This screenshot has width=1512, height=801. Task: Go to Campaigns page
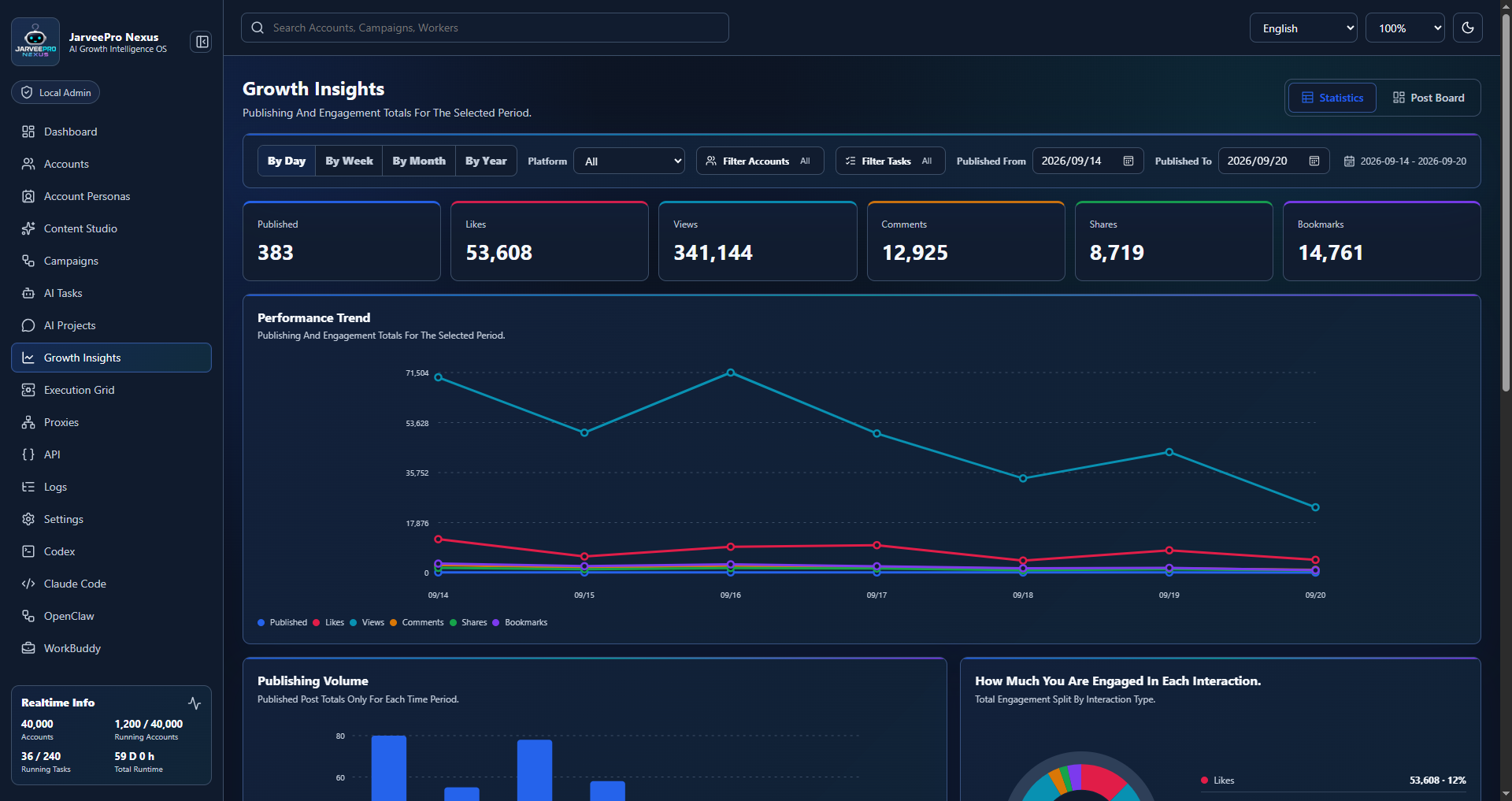(111, 261)
